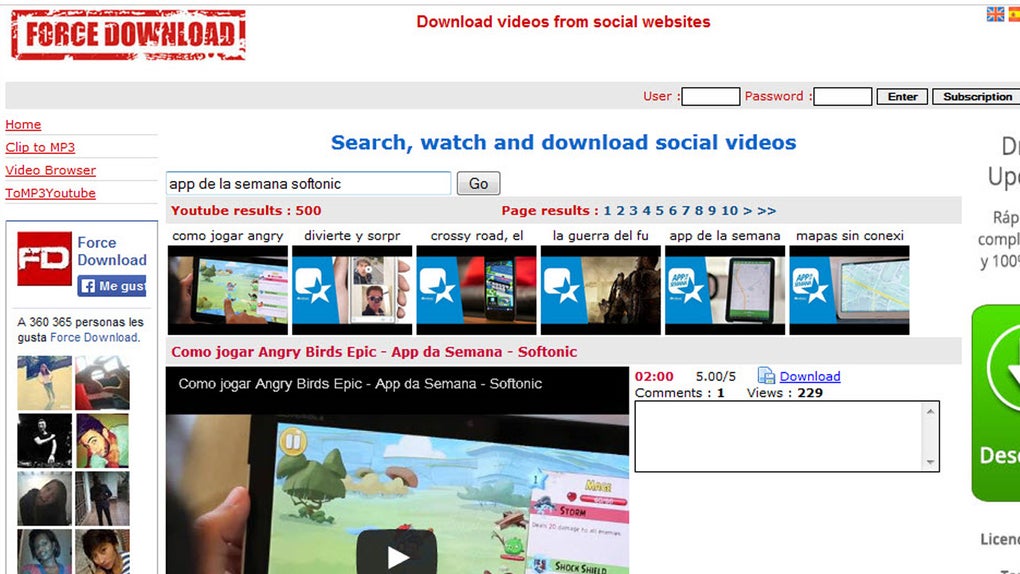
Task: Click the 'Views : 229' text
Action: coord(785,393)
